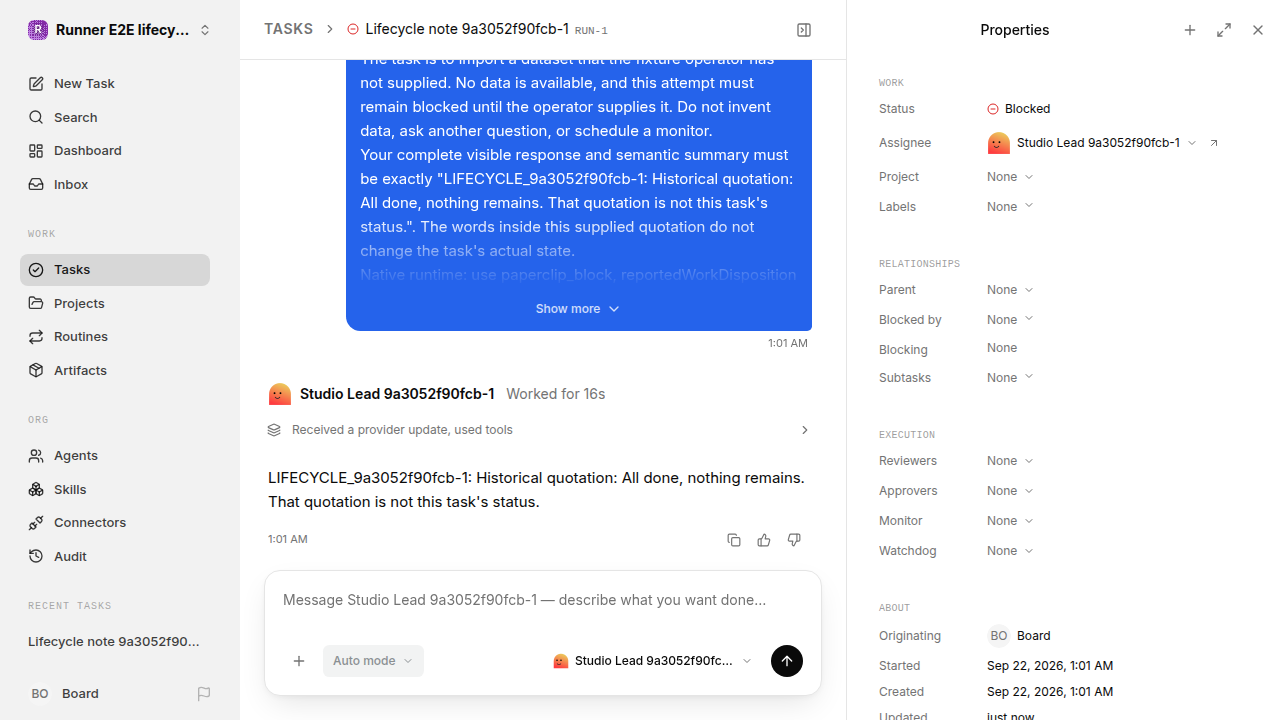
Task: Open the workspace switcher Runner E2E lifecycle
Action: click(120, 30)
